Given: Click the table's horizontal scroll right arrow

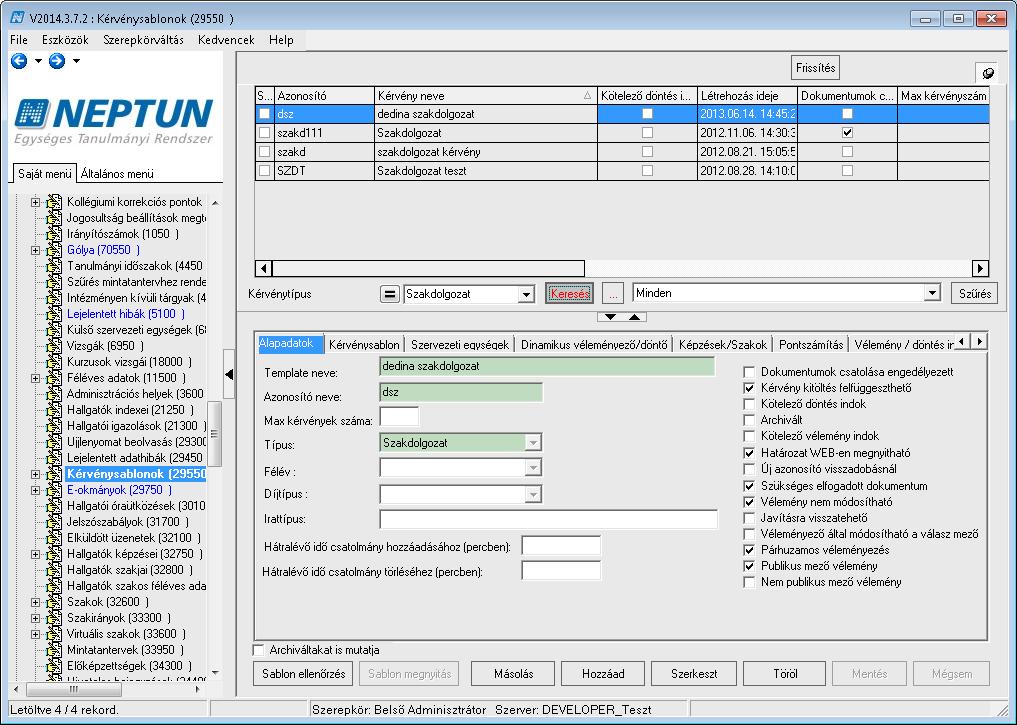Looking at the screenshot, I should (x=980, y=268).
